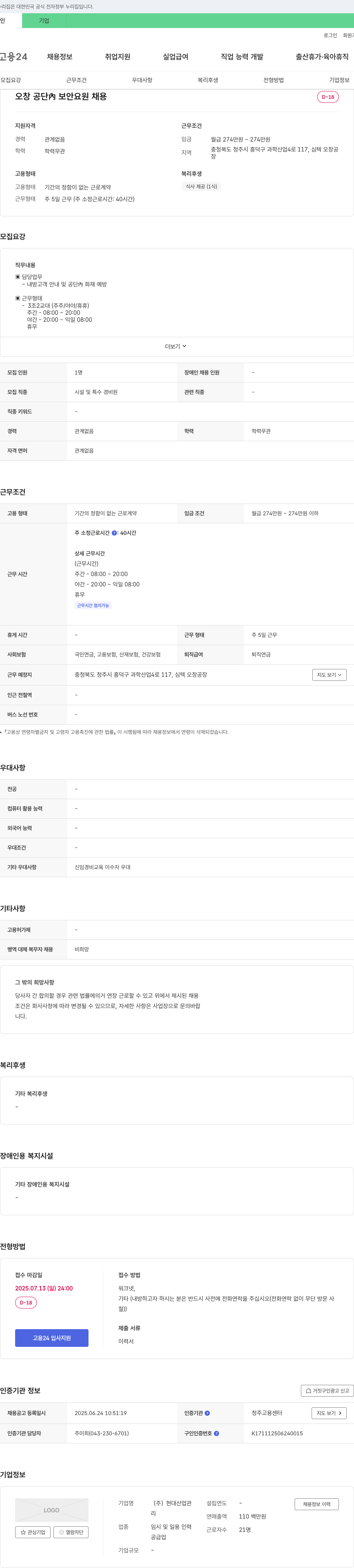The height and width of the screenshot is (1568, 354).
Task: Click the 식사 제공 (1식) benefit tag
Action: click(x=201, y=187)
